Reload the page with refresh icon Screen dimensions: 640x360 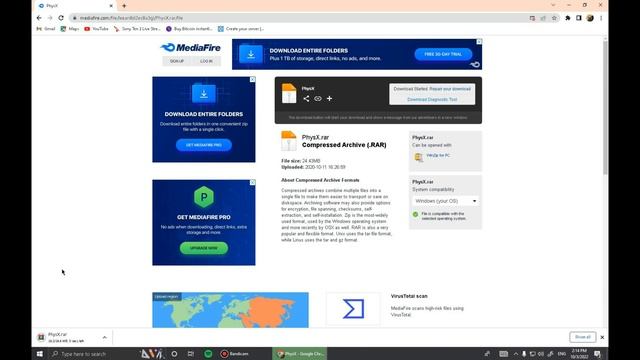(x=61, y=18)
